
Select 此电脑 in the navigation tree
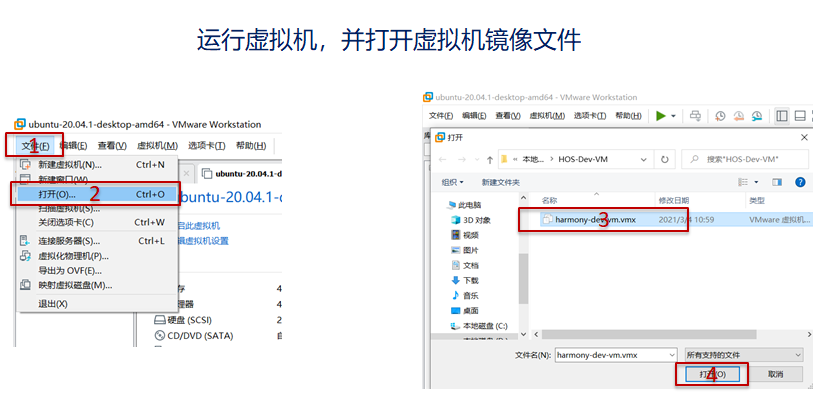465,205
